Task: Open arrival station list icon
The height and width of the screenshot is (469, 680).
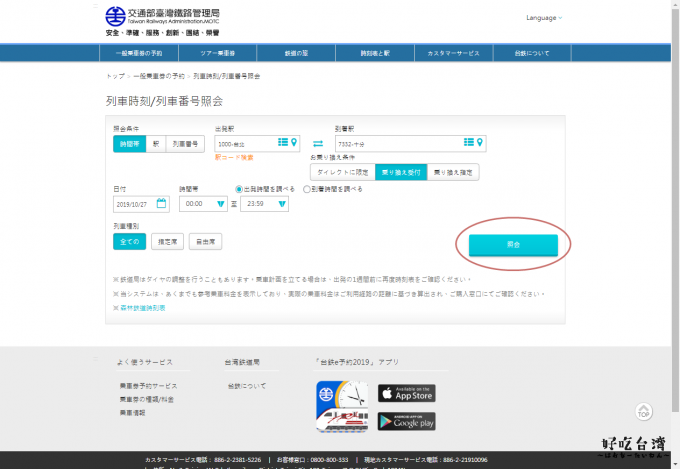Action: click(x=469, y=143)
